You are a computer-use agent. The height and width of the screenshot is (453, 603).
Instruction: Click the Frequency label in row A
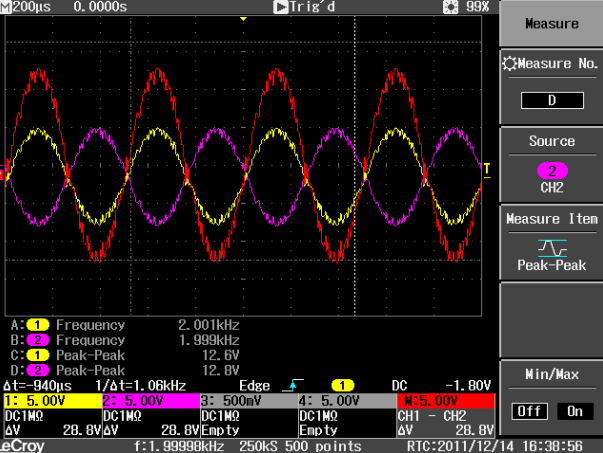[90, 325]
